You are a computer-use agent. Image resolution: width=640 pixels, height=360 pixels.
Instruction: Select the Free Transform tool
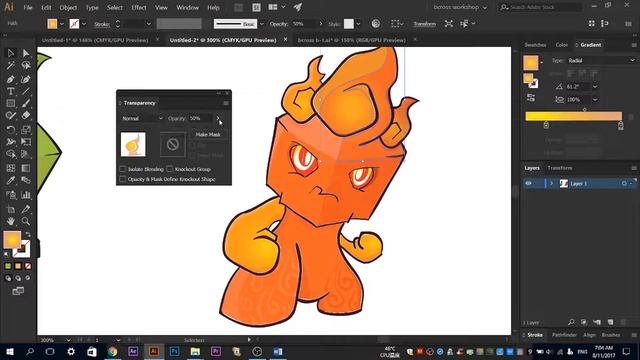coord(26,142)
